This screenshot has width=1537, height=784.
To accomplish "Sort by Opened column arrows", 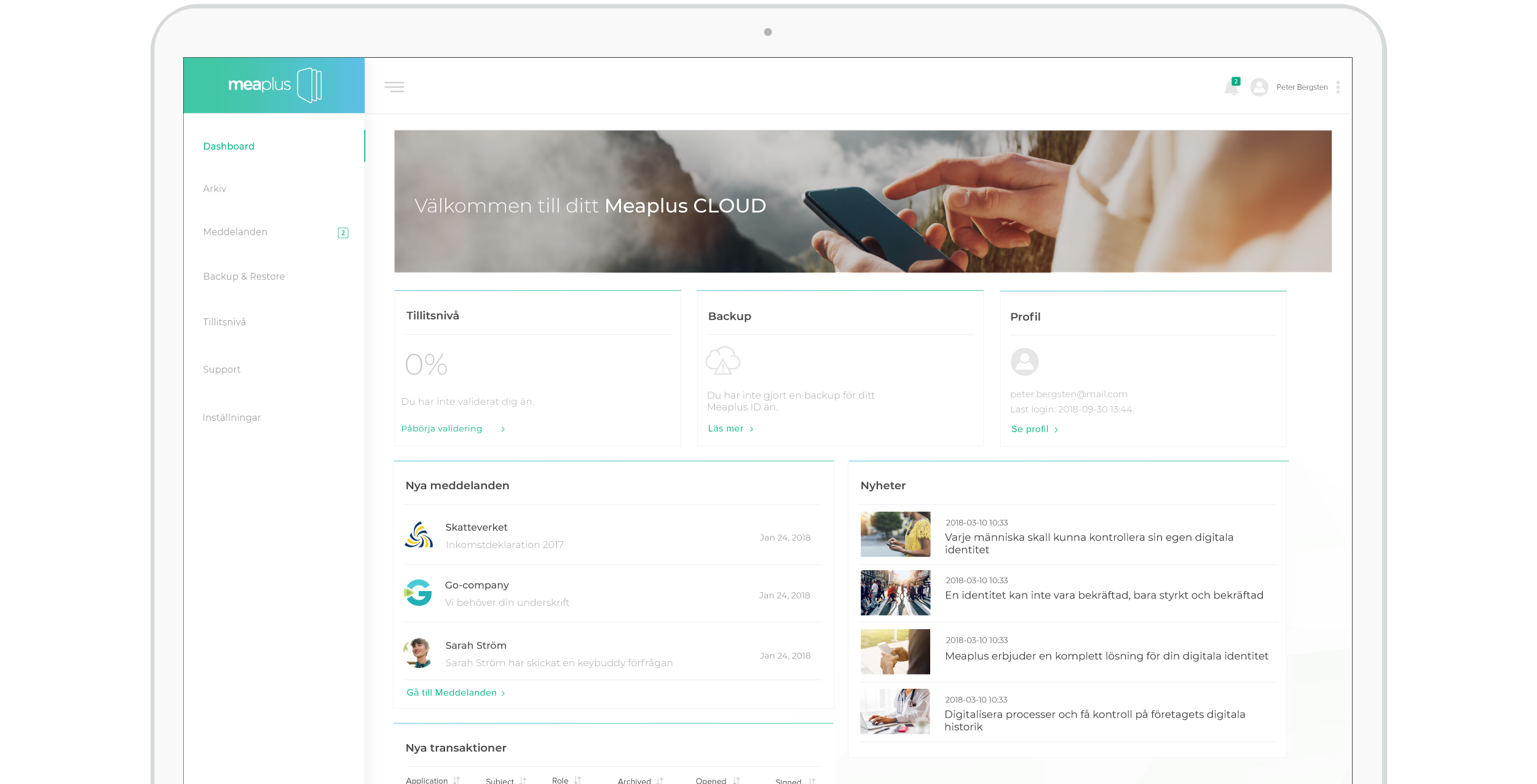I will (x=736, y=781).
